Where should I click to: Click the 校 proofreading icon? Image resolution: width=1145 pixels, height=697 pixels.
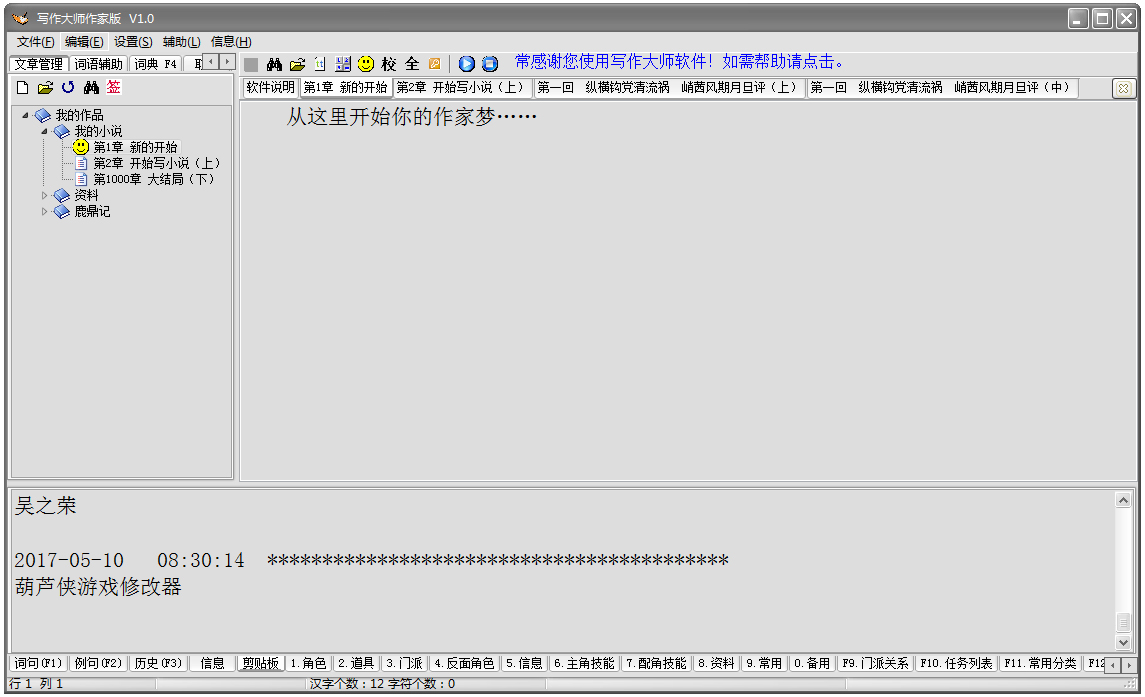tap(389, 64)
